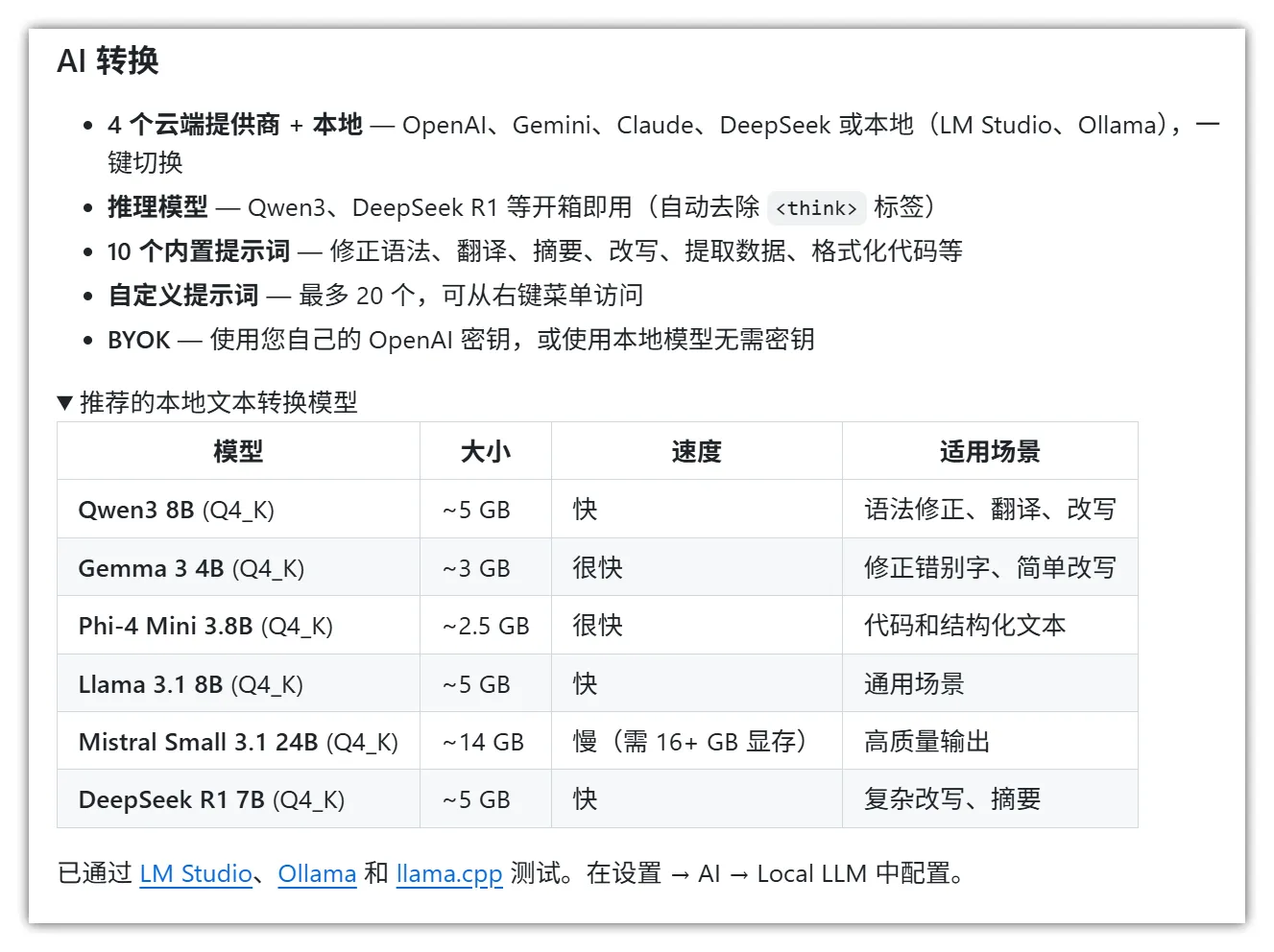Viewport: 1274px width, 952px height.
Task: Follow the llama.cpp link
Action: click(449, 874)
